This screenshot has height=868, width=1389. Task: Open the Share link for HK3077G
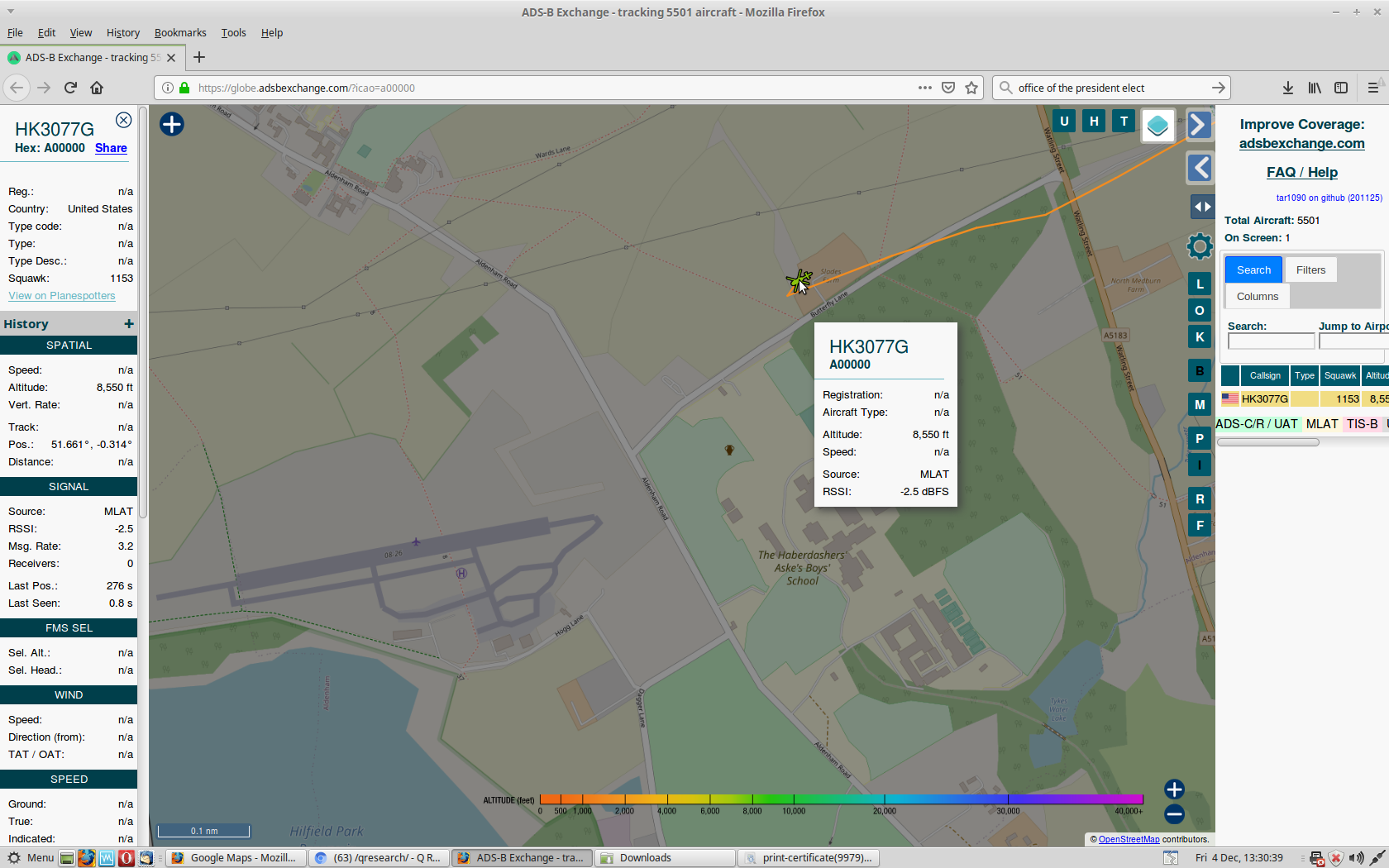coord(111,148)
